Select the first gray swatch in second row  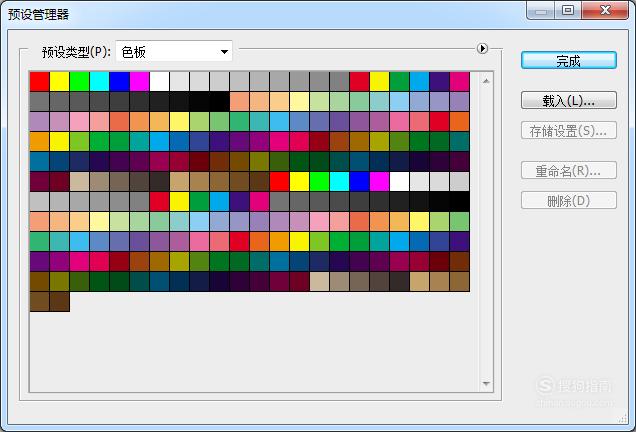pos(40,101)
